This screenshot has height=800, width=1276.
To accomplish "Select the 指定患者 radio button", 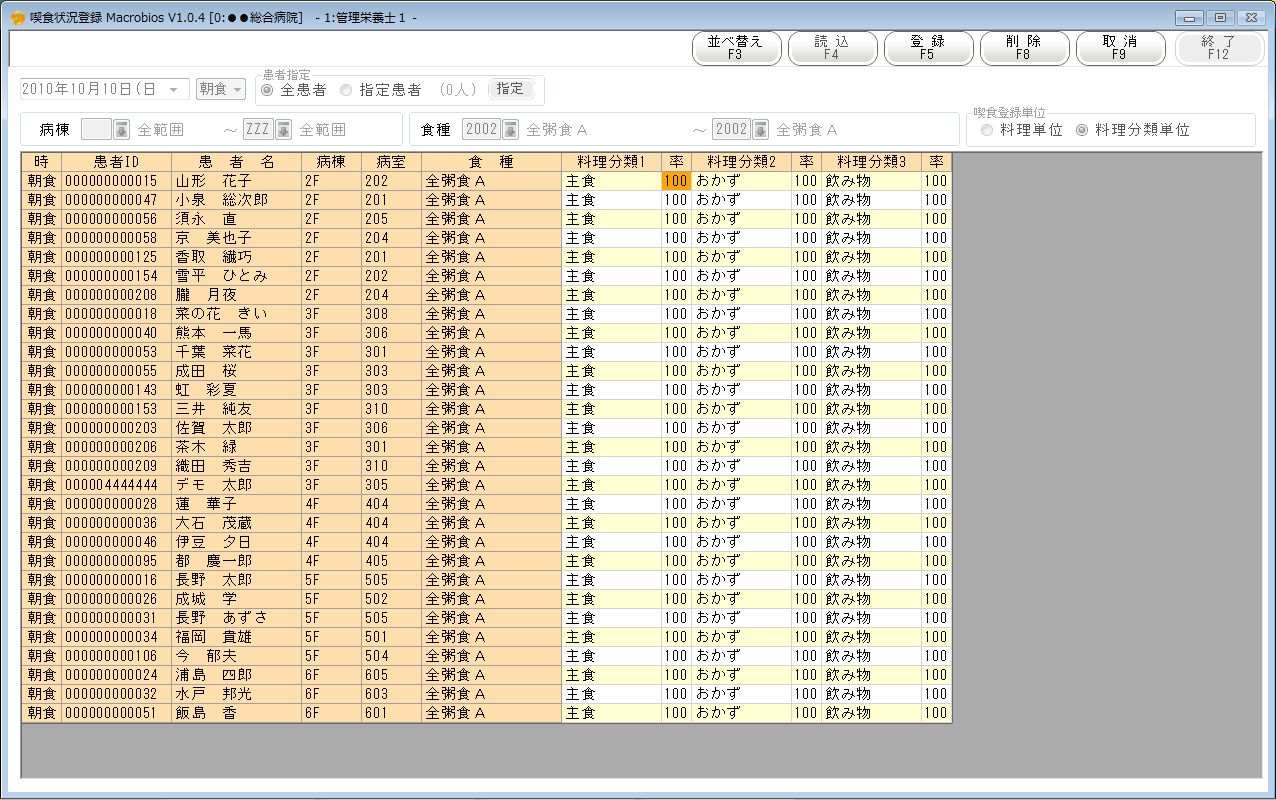I will 346,90.
